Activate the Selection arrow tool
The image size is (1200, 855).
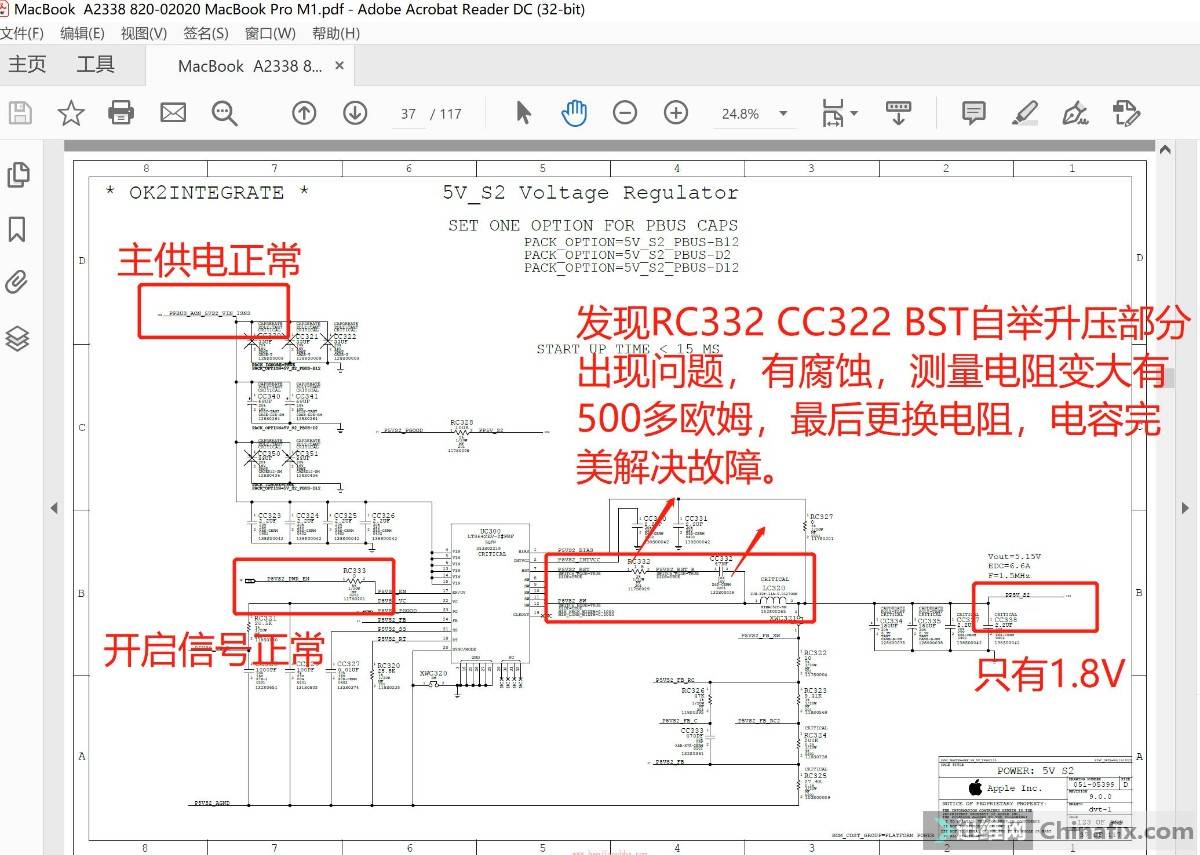click(x=523, y=113)
